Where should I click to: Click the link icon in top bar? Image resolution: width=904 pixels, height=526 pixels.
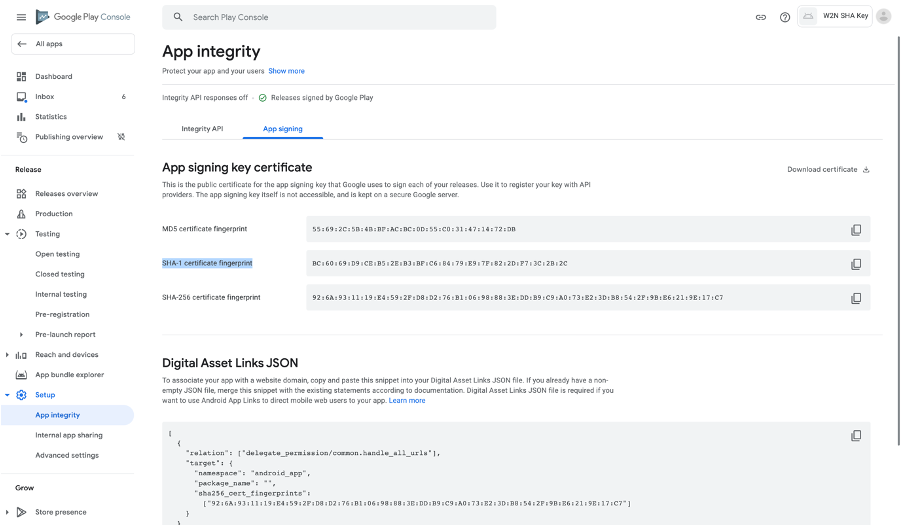click(760, 17)
